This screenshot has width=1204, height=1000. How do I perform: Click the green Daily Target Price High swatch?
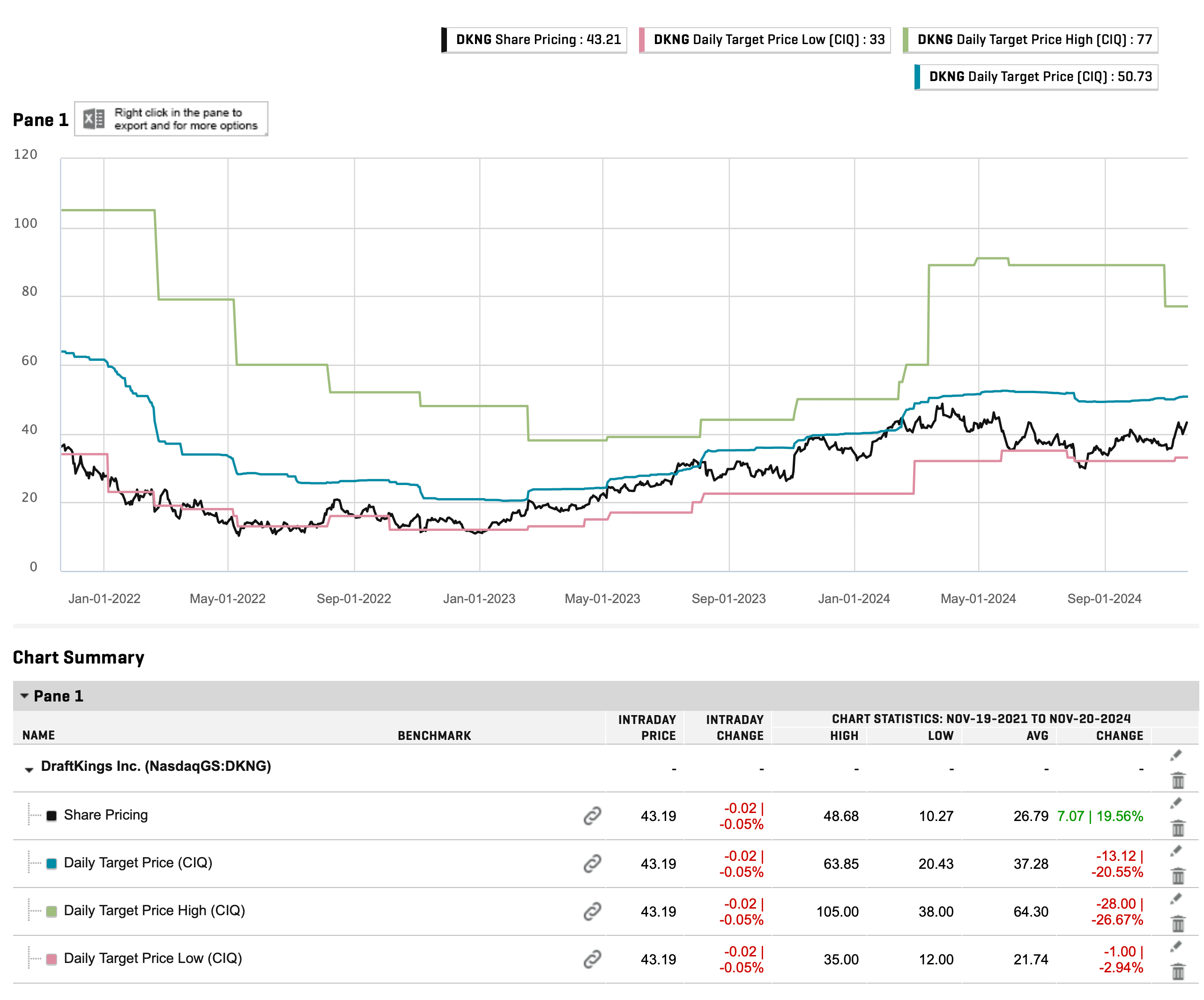52,911
